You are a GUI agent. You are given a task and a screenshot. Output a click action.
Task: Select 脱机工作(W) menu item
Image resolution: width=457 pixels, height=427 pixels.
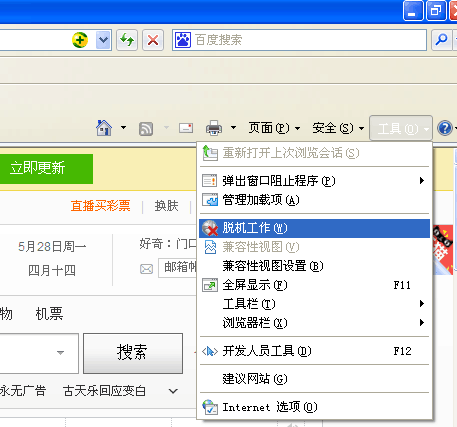coord(314,228)
